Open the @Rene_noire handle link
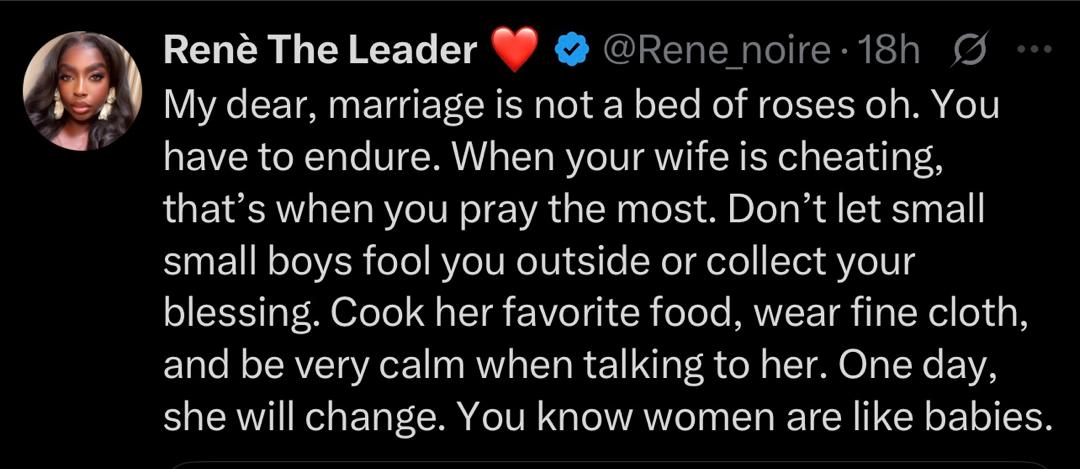This screenshot has height=469, width=1080. [716, 50]
